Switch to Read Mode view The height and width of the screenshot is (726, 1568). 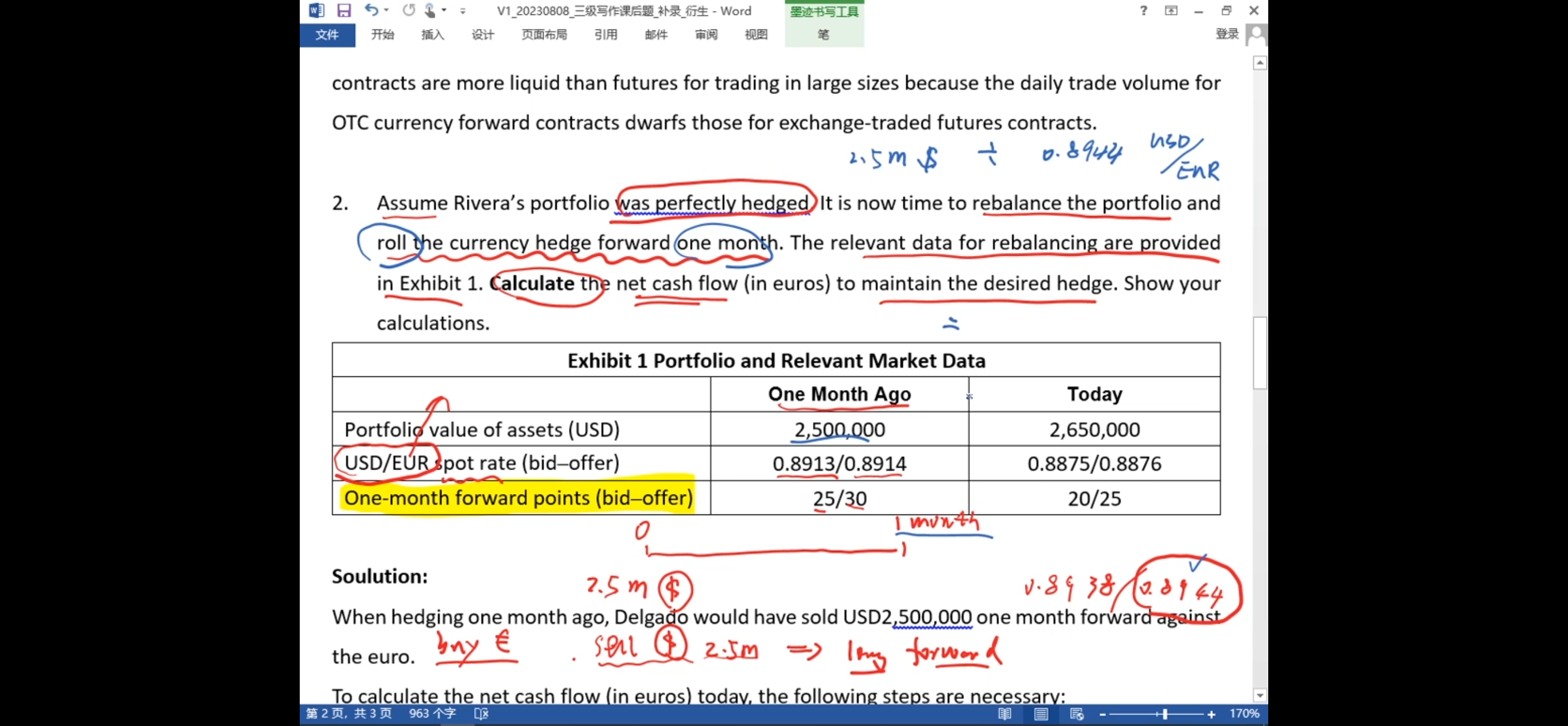(x=1004, y=714)
